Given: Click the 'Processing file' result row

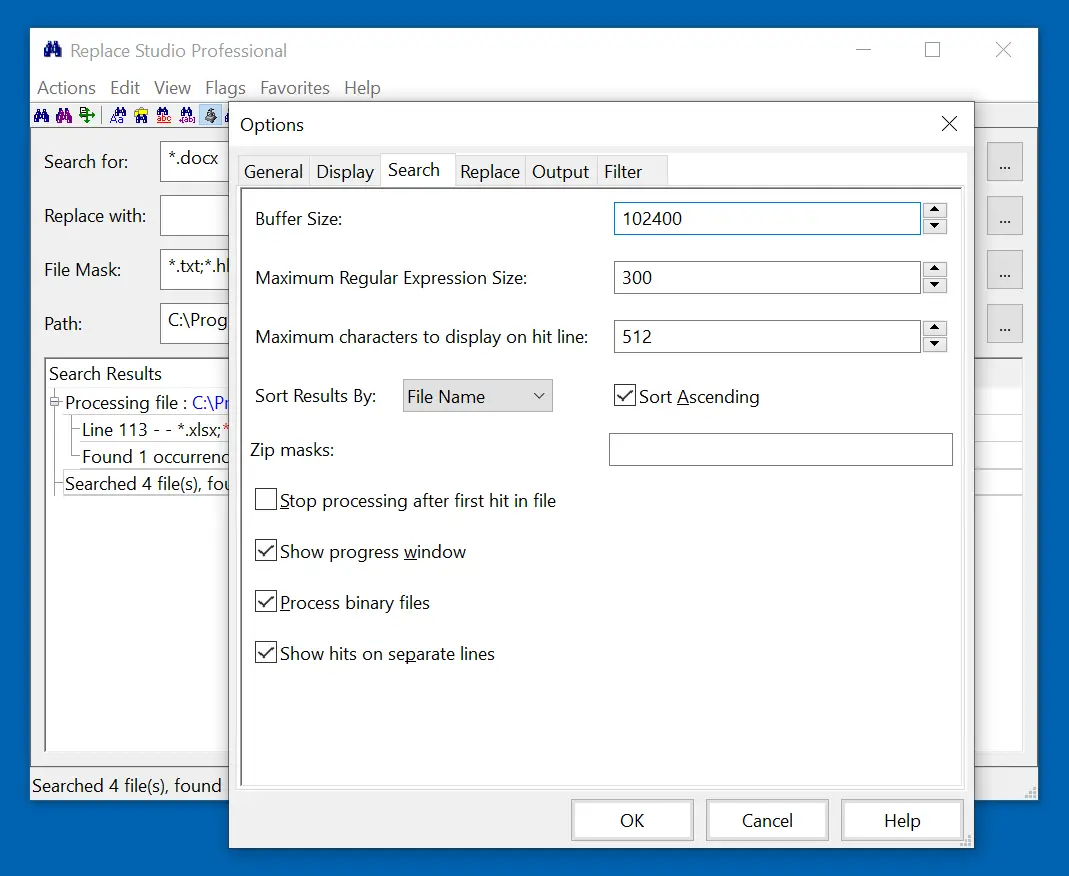Looking at the screenshot, I should point(147,403).
